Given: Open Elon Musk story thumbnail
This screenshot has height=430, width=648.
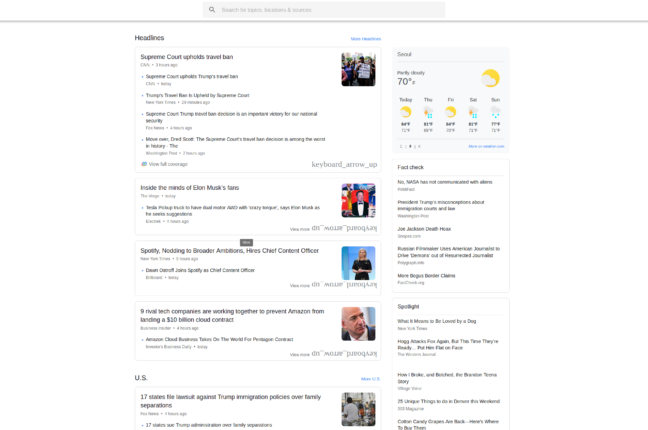Looking at the screenshot, I should pyautogui.click(x=358, y=200).
